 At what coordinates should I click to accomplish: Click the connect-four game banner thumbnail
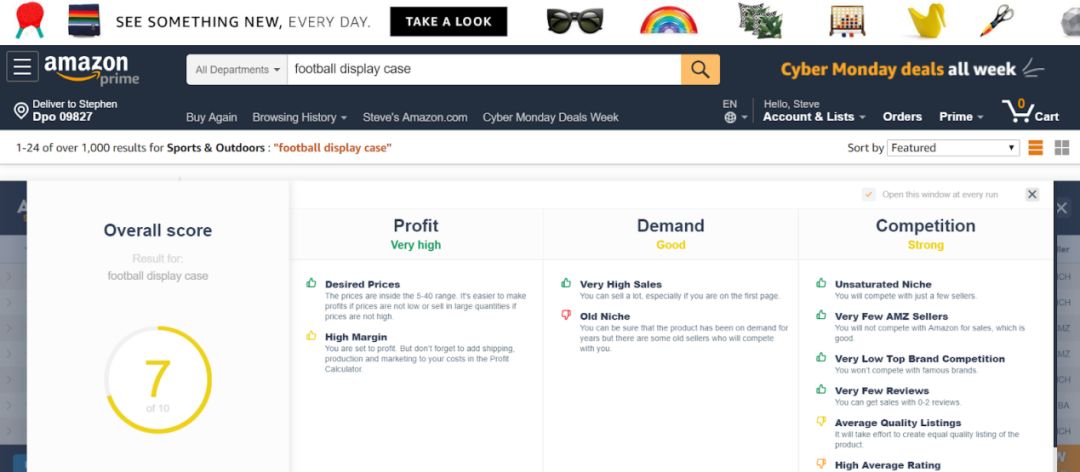point(847,21)
